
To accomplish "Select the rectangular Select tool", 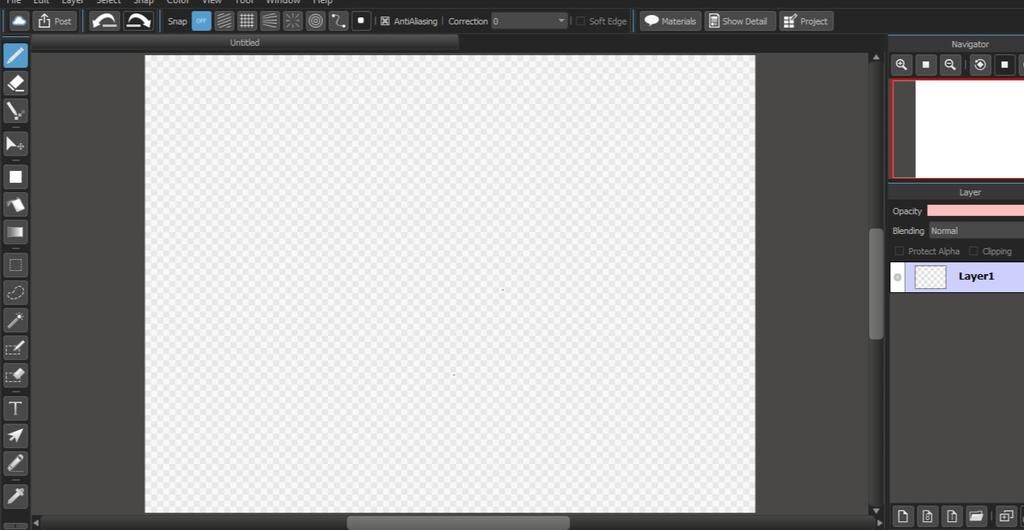I will (16, 265).
